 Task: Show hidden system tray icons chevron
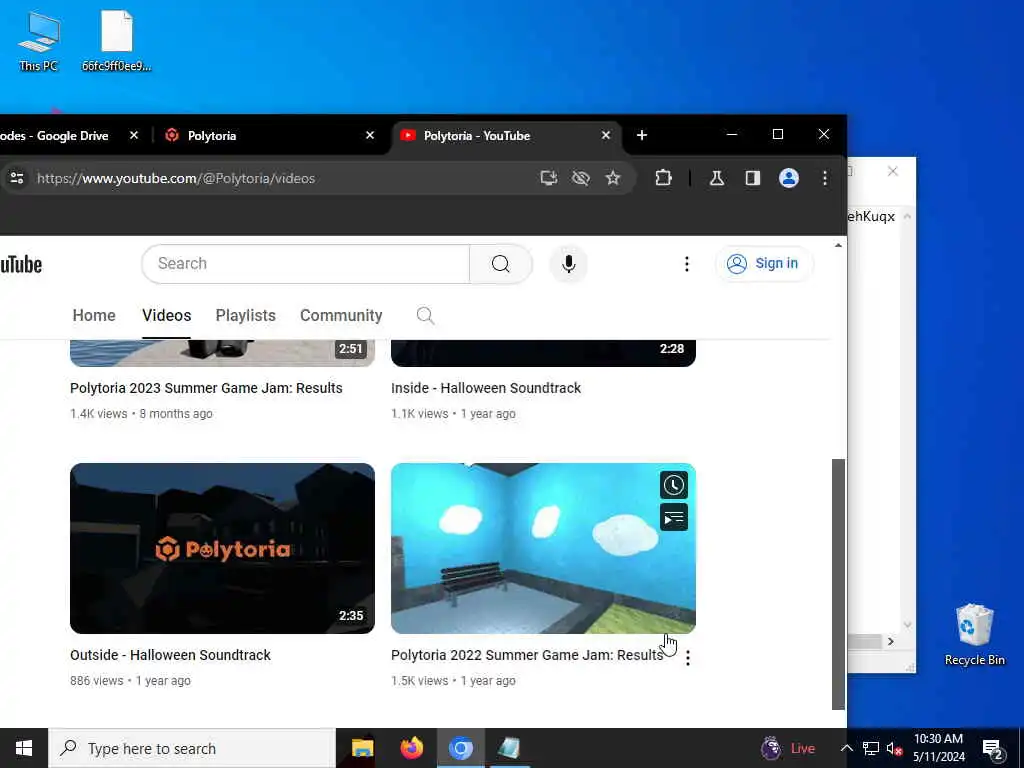click(846, 748)
